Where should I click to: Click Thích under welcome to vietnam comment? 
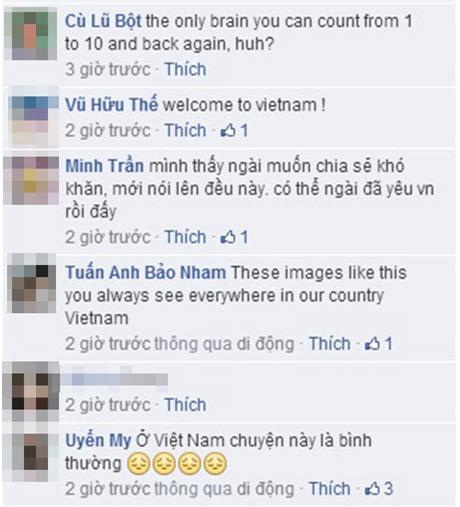[x=186, y=130]
